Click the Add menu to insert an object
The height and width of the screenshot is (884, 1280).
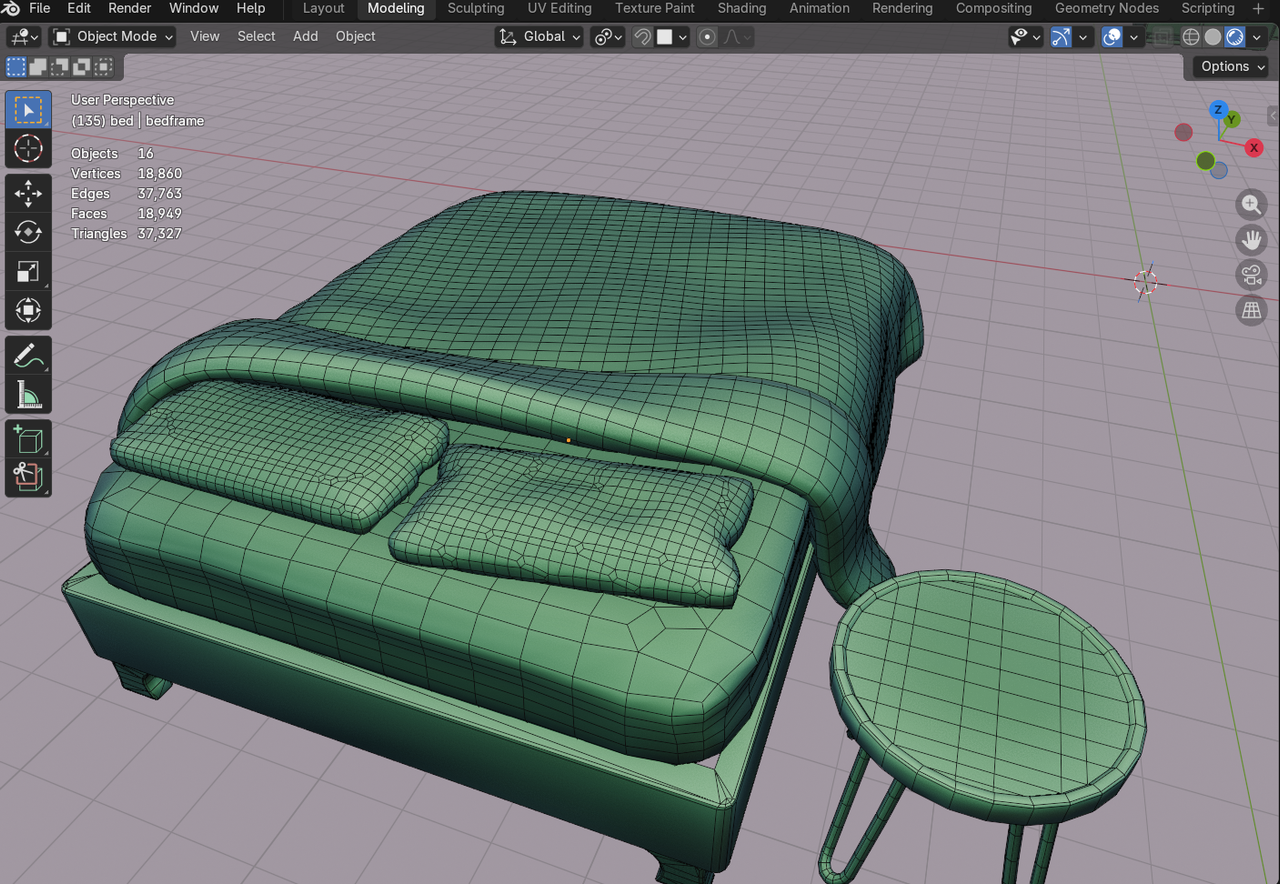(305, 36)
